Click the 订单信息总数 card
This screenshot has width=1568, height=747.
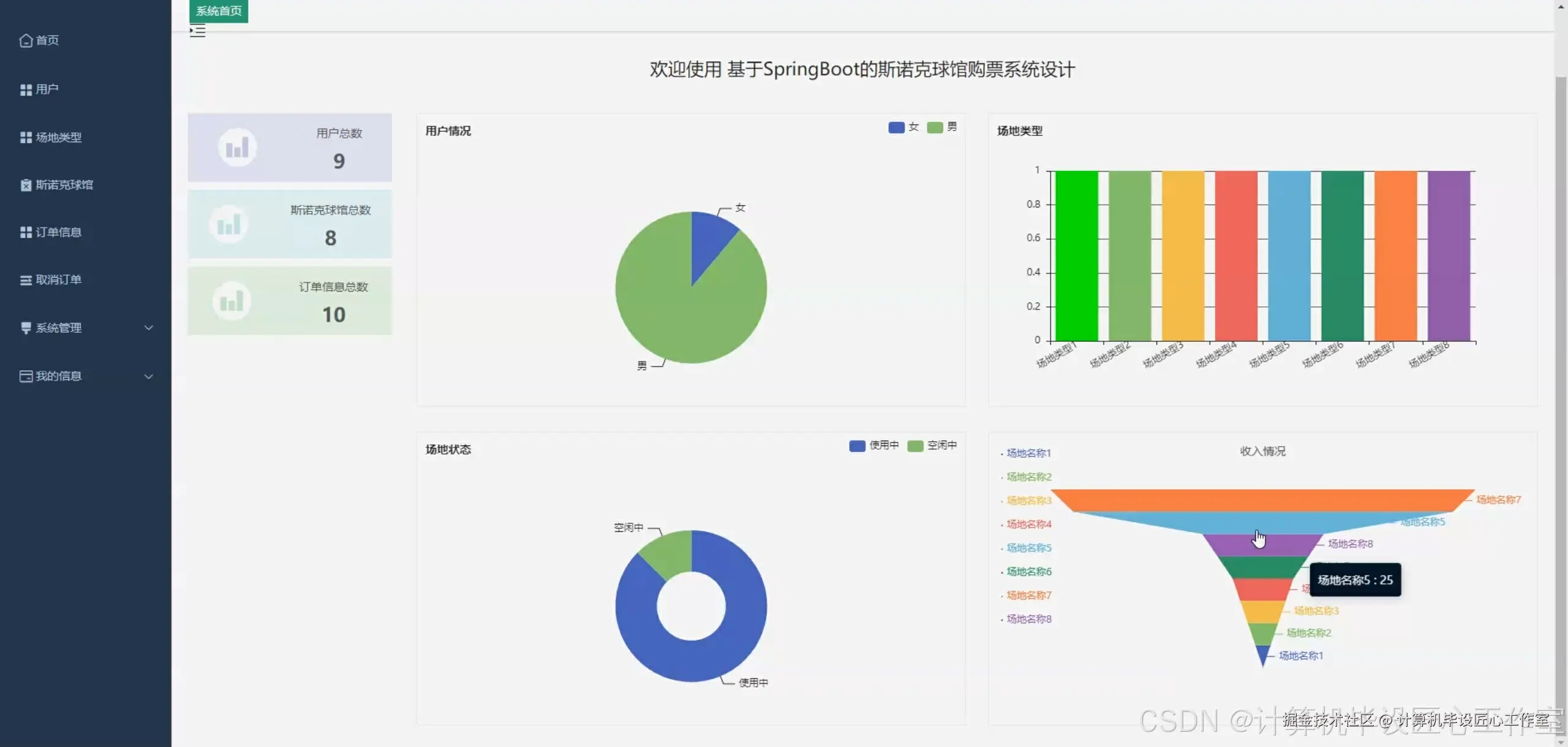point(290,301)
